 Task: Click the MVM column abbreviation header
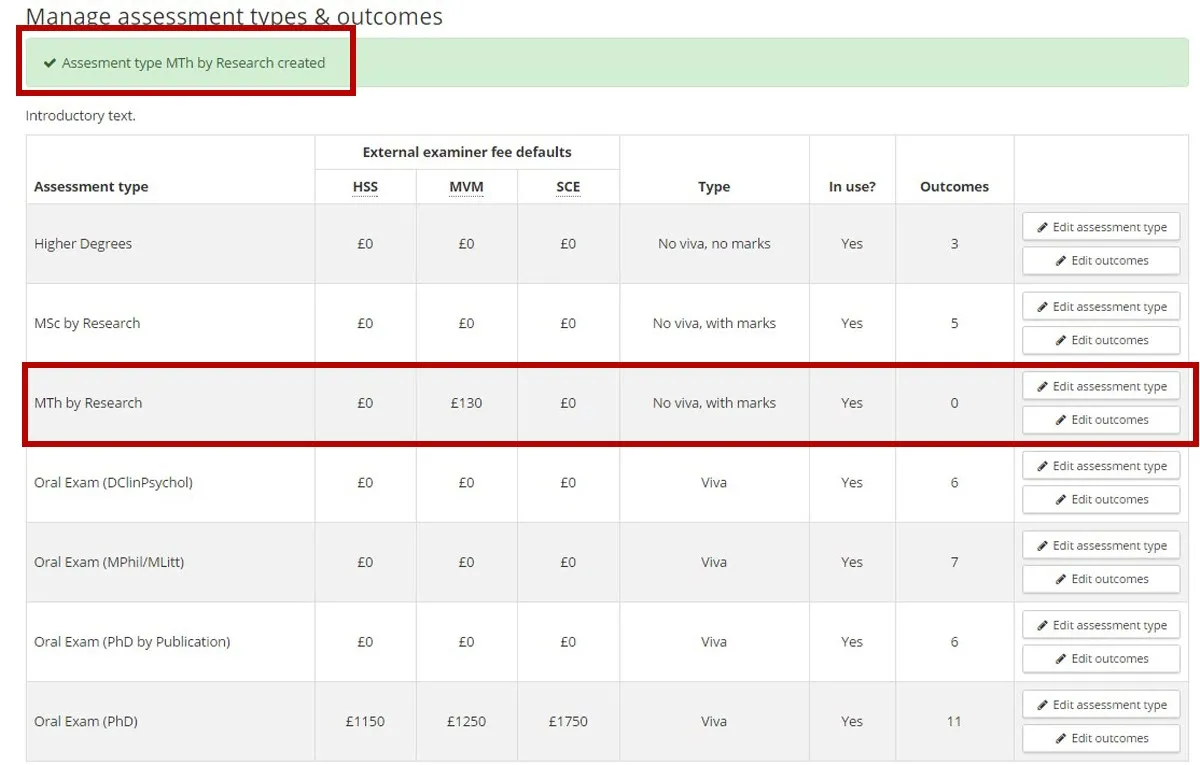466,187
